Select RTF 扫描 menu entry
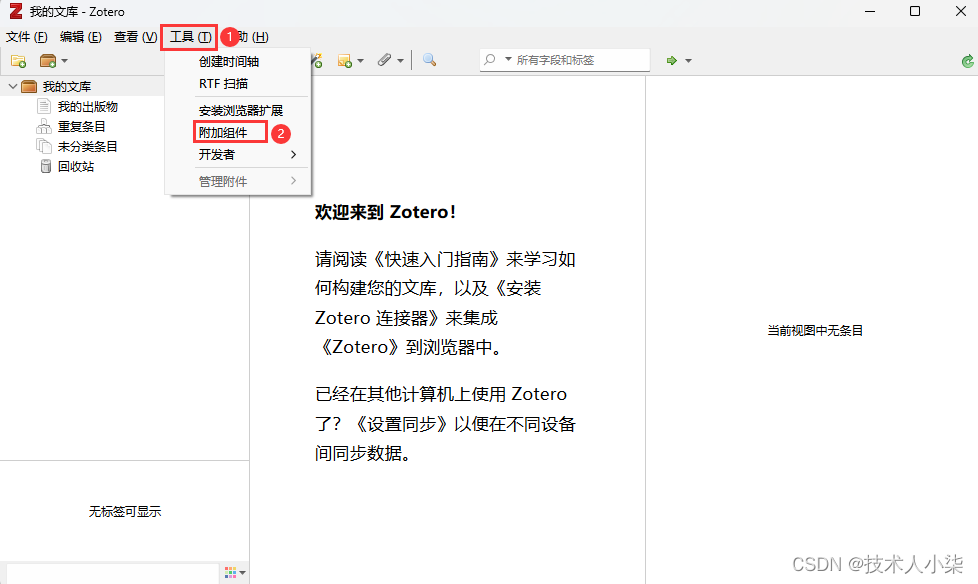 coord(238,83)
